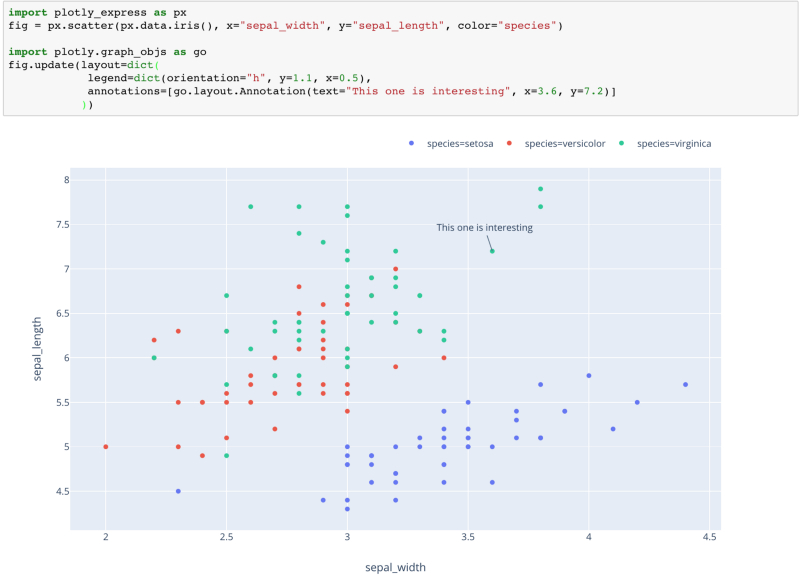The width and height of the screenshot is (800, 581).
Task: Select the red point at width 3.2, length 7
Action: point(395,269)
